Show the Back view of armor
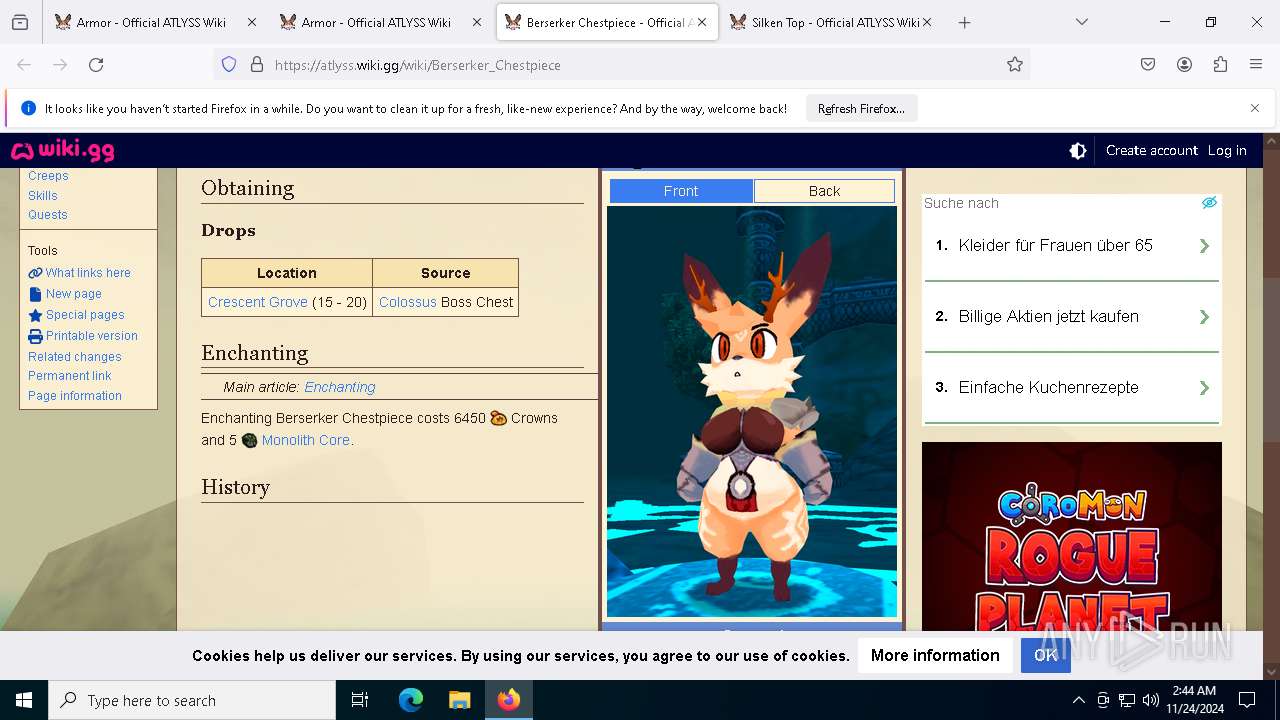 click(x=824, y=191)
